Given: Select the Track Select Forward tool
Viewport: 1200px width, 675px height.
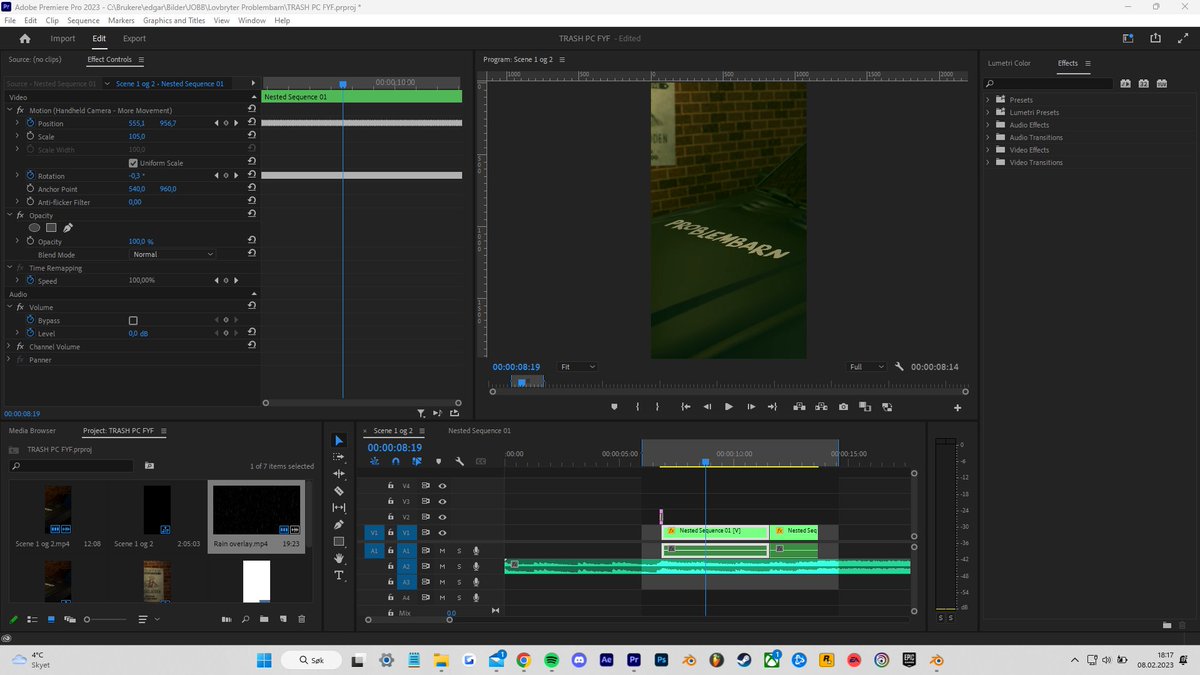Looking at the screenshot, I should [339, 457].
